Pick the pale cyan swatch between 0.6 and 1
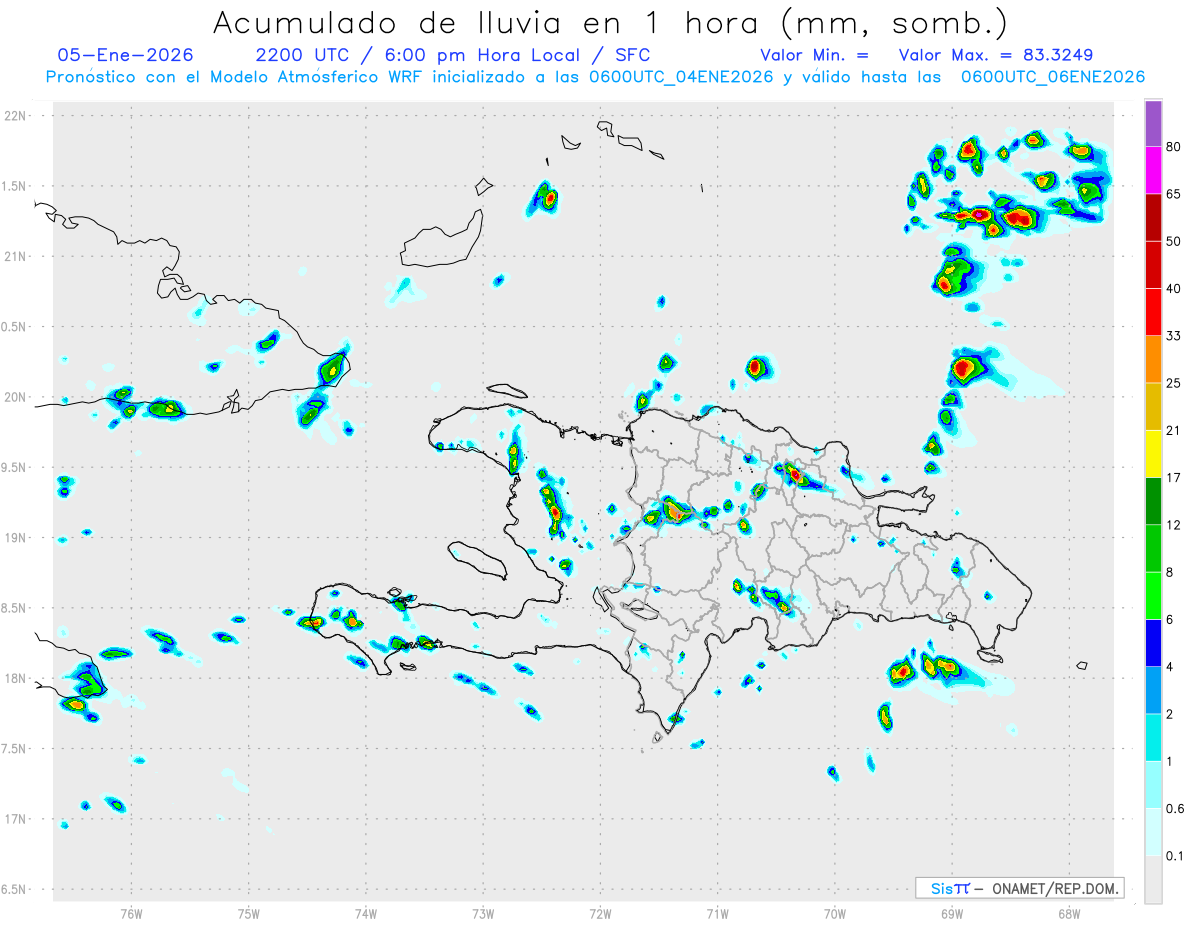Viewport: 1200px width, 927px height. point(1153,784)
